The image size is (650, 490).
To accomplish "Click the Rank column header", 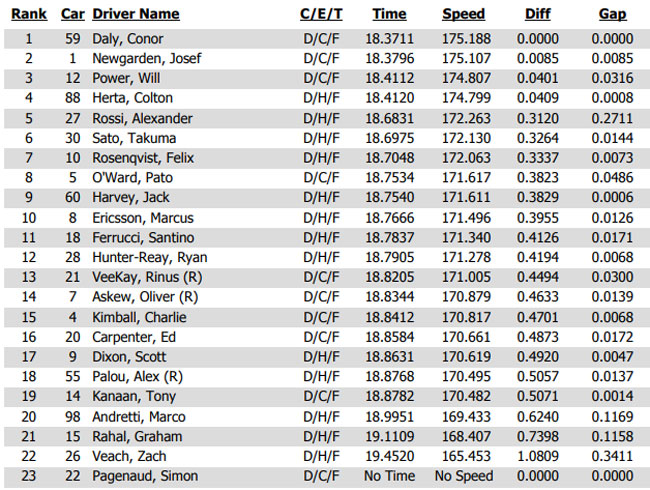I will tap(29, 14).
